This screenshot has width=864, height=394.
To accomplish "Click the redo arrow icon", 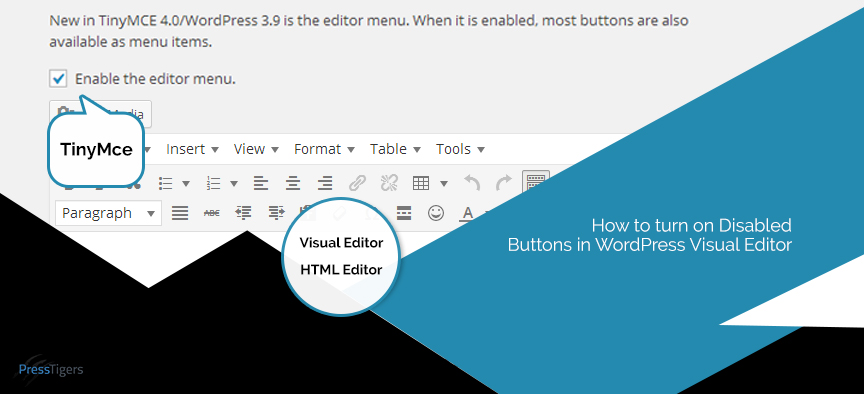I will 504,183.
